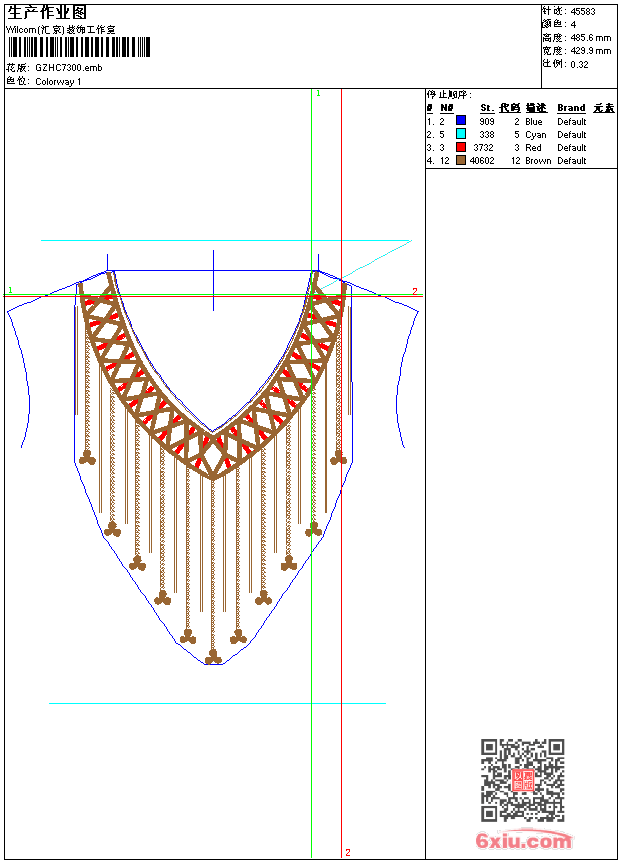Click the QR code image
Image resolution: width=620 pixels, height=860 pixels.
(x=522, y=780)
